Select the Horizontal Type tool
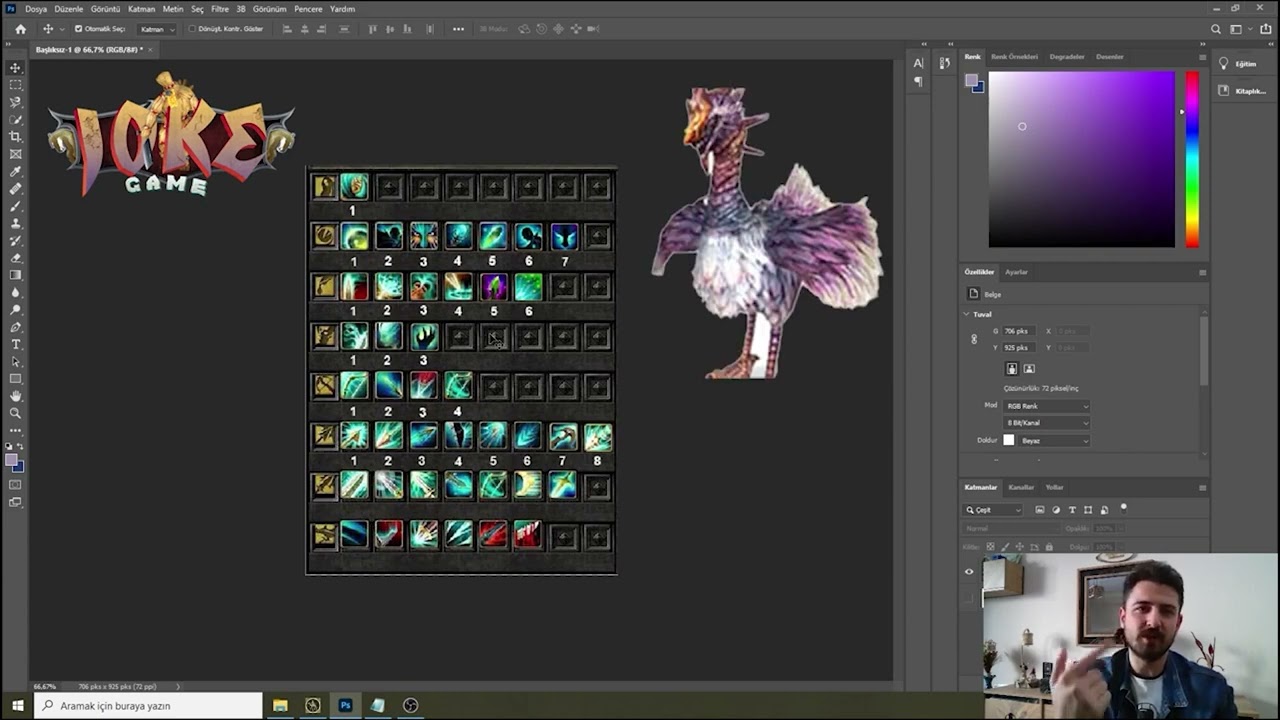The image size is (1280, 720). coord(15,344)
